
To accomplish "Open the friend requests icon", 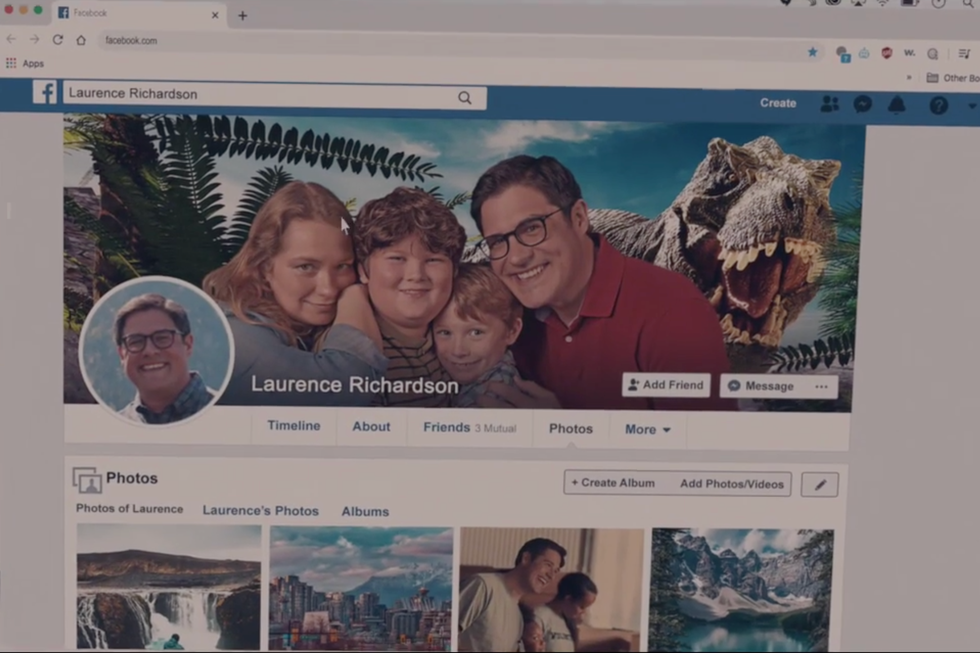I will pos(829,104).
